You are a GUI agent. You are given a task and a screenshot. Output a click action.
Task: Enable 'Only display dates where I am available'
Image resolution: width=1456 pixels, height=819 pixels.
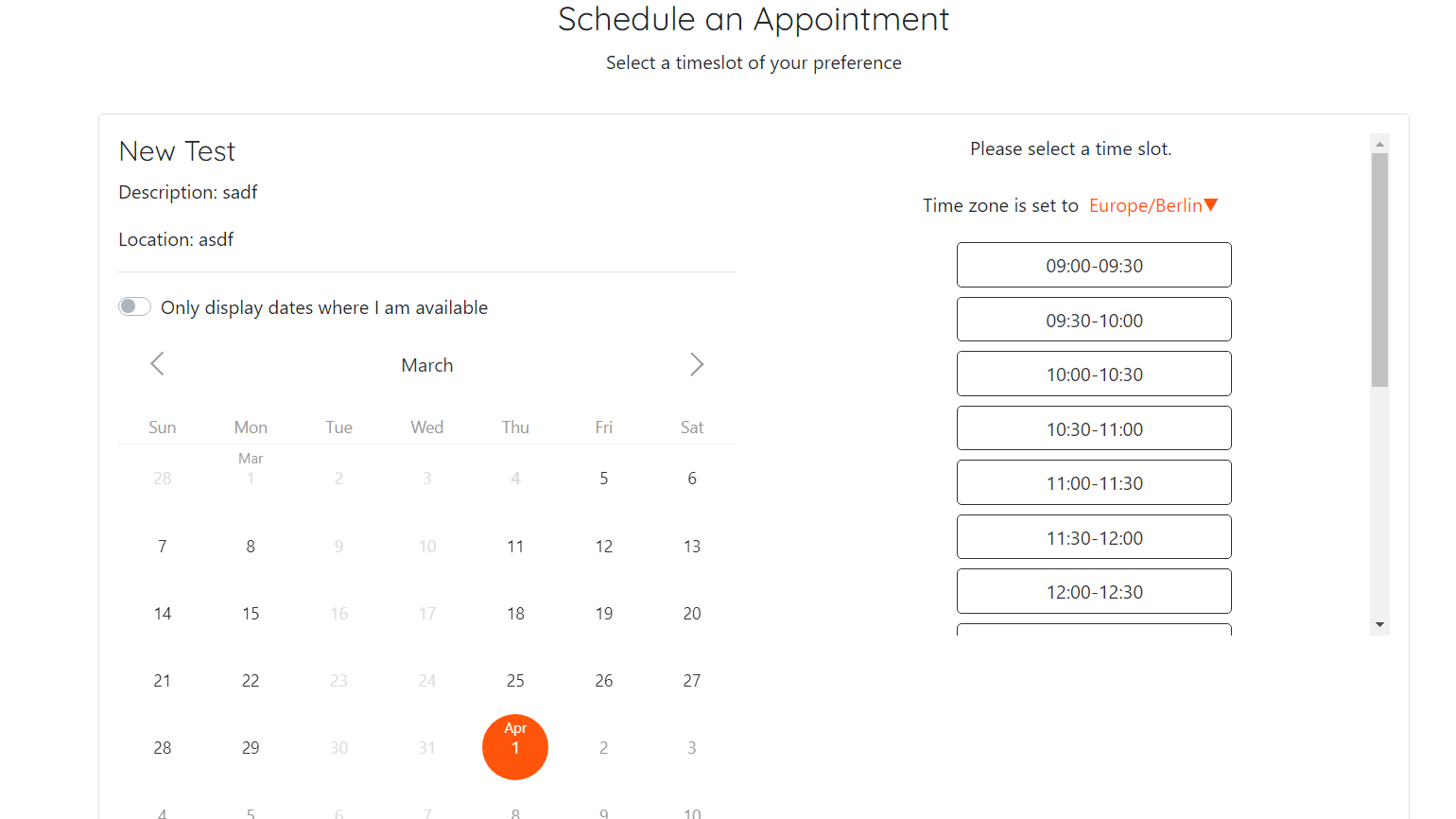[134, 306]
